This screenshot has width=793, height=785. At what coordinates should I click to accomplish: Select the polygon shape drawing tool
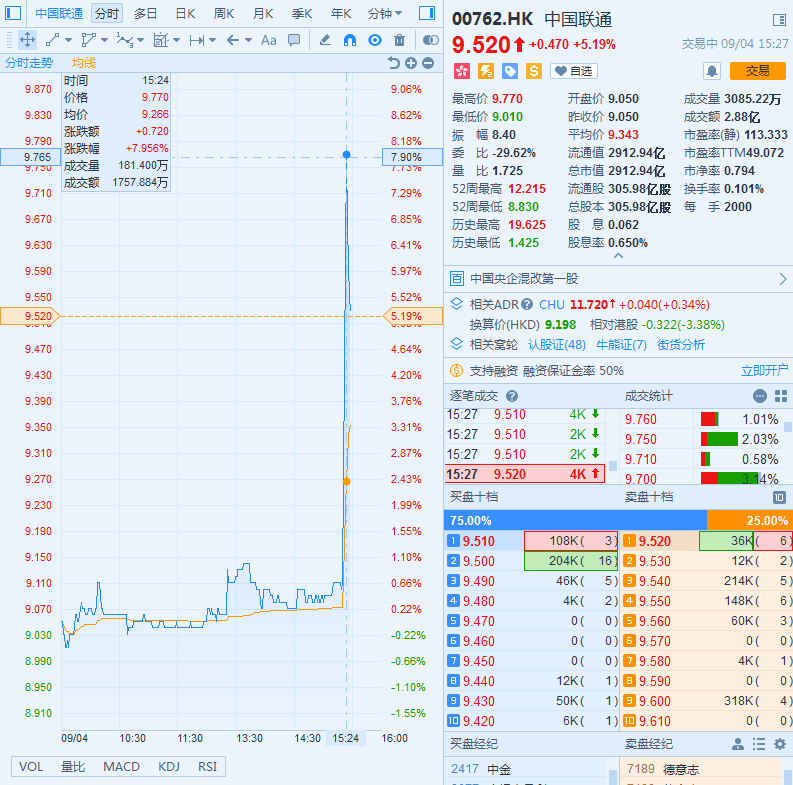[89, 40]
